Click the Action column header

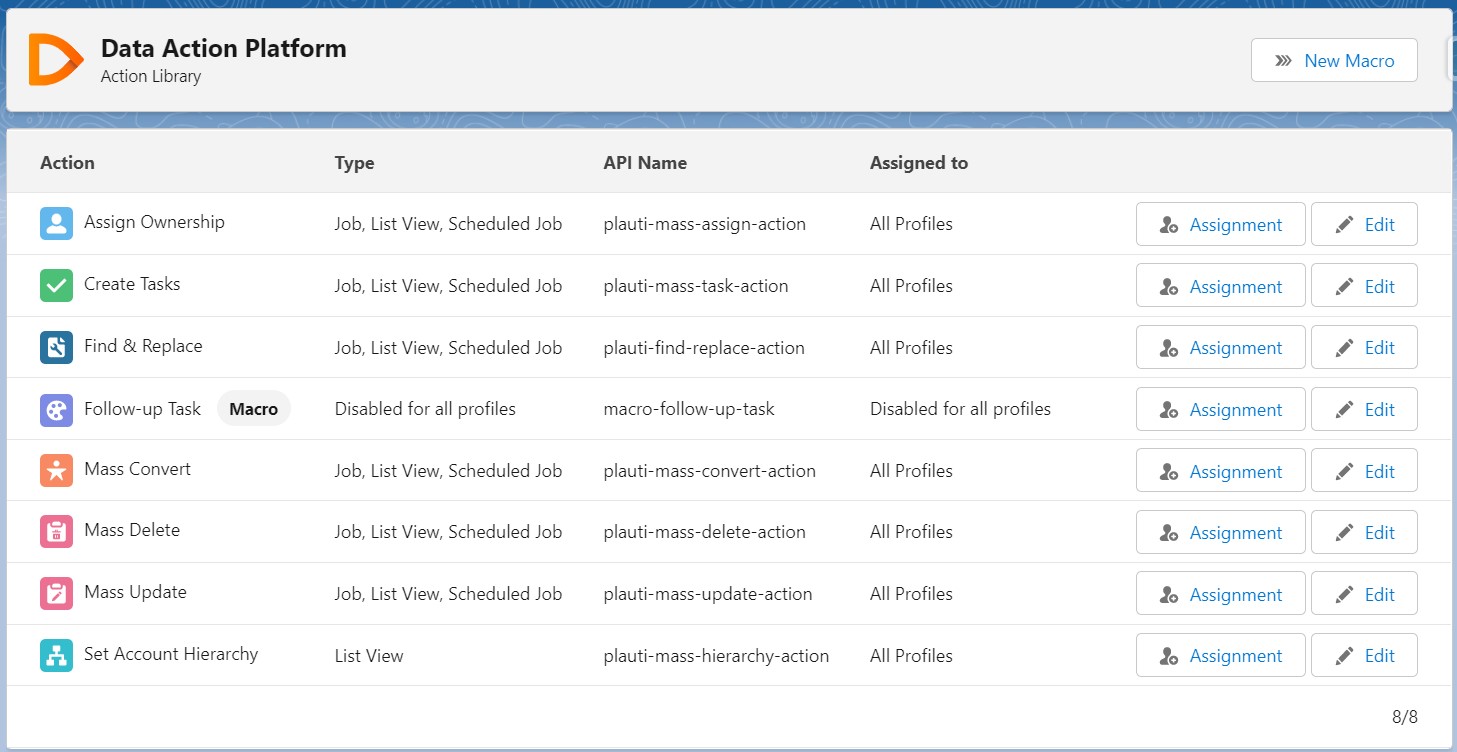pos(67,162)
